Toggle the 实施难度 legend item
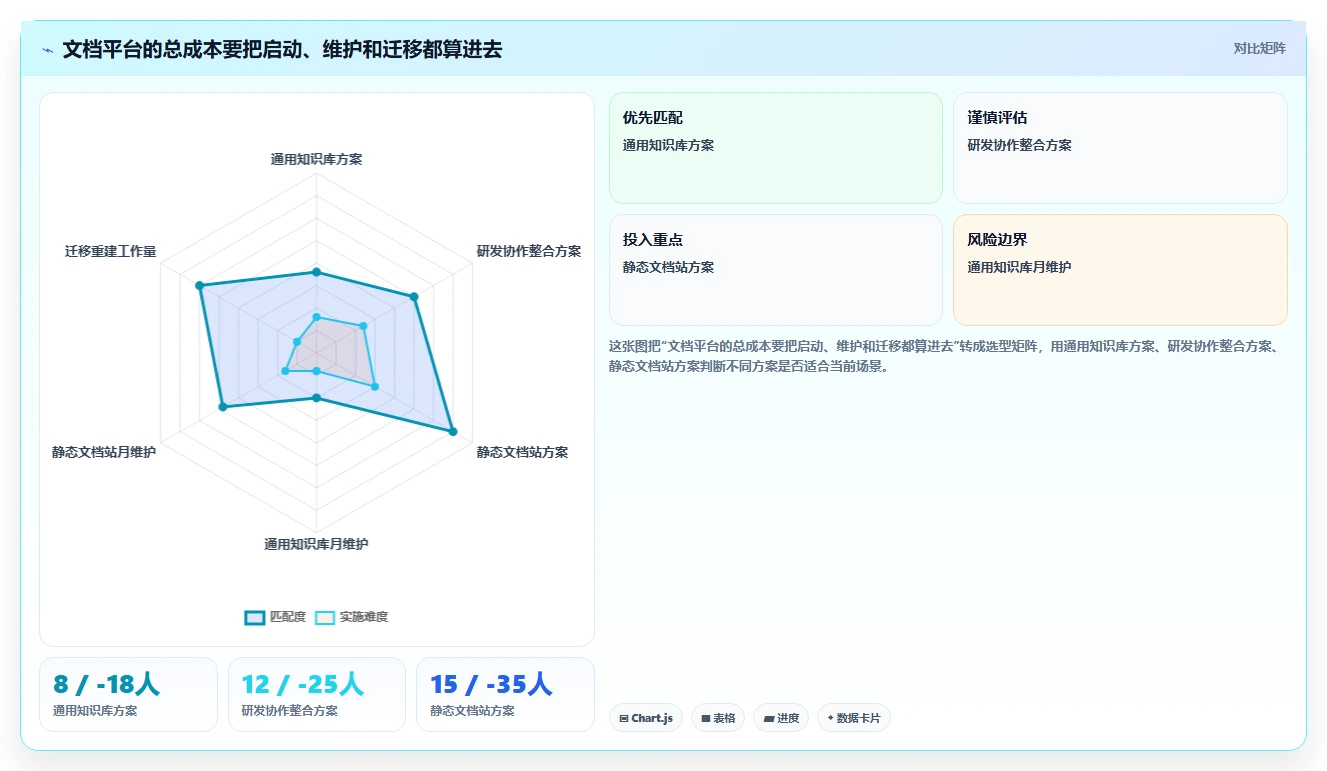The image size is (1327, 771). click(x=351, y=617)
